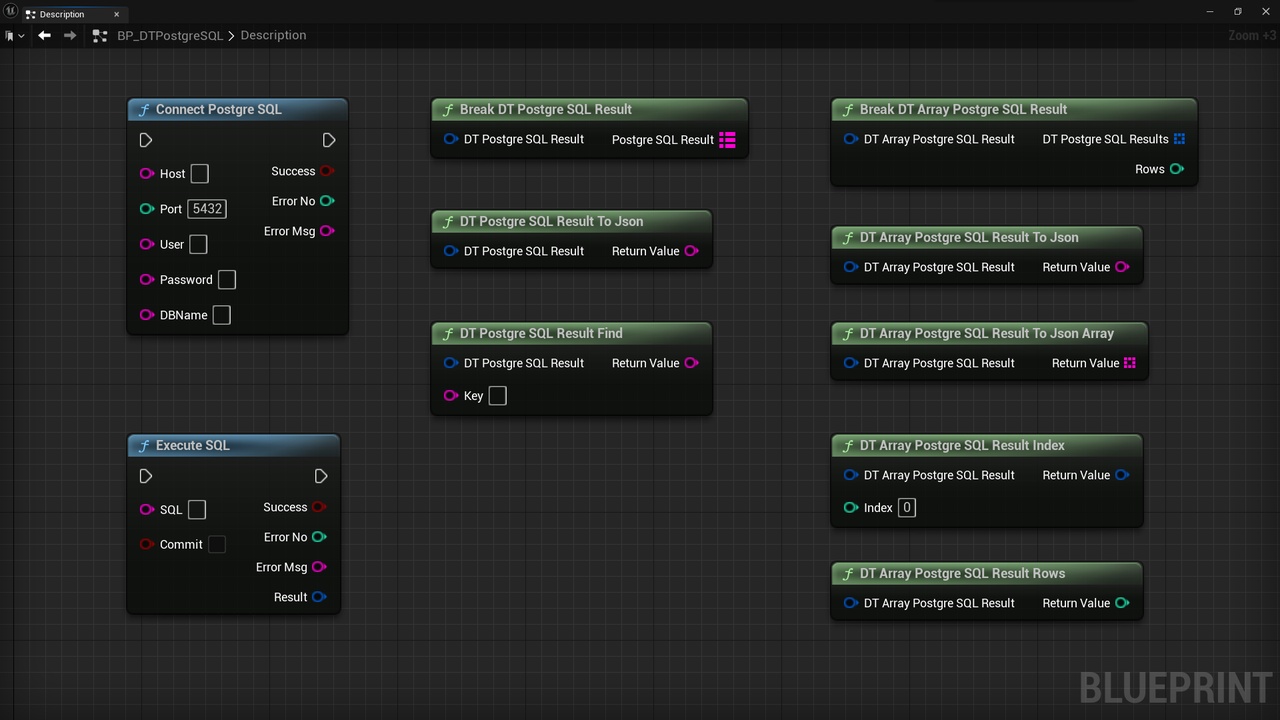The height and width of the screenshot is (720, 1280).
Task: Click the User input pin
Action: 147,244
